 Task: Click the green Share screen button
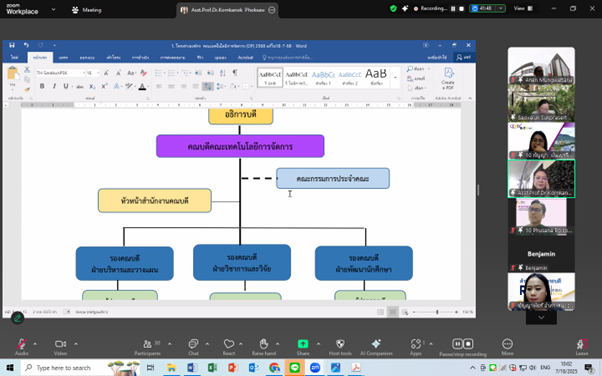point(303,346)
